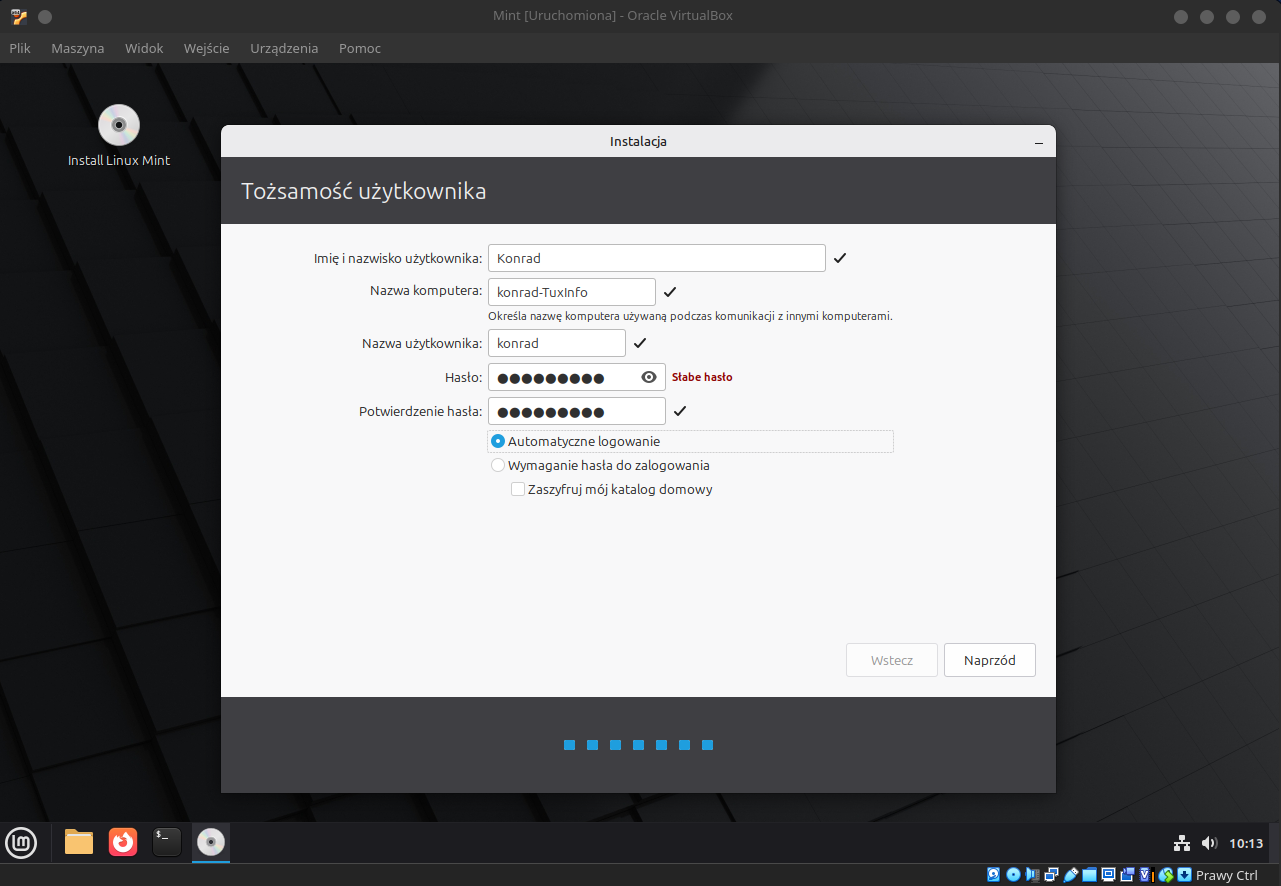Click the Słabe hasło warning text
This screenshot has height=886, width=1281.
pos(702,377)
